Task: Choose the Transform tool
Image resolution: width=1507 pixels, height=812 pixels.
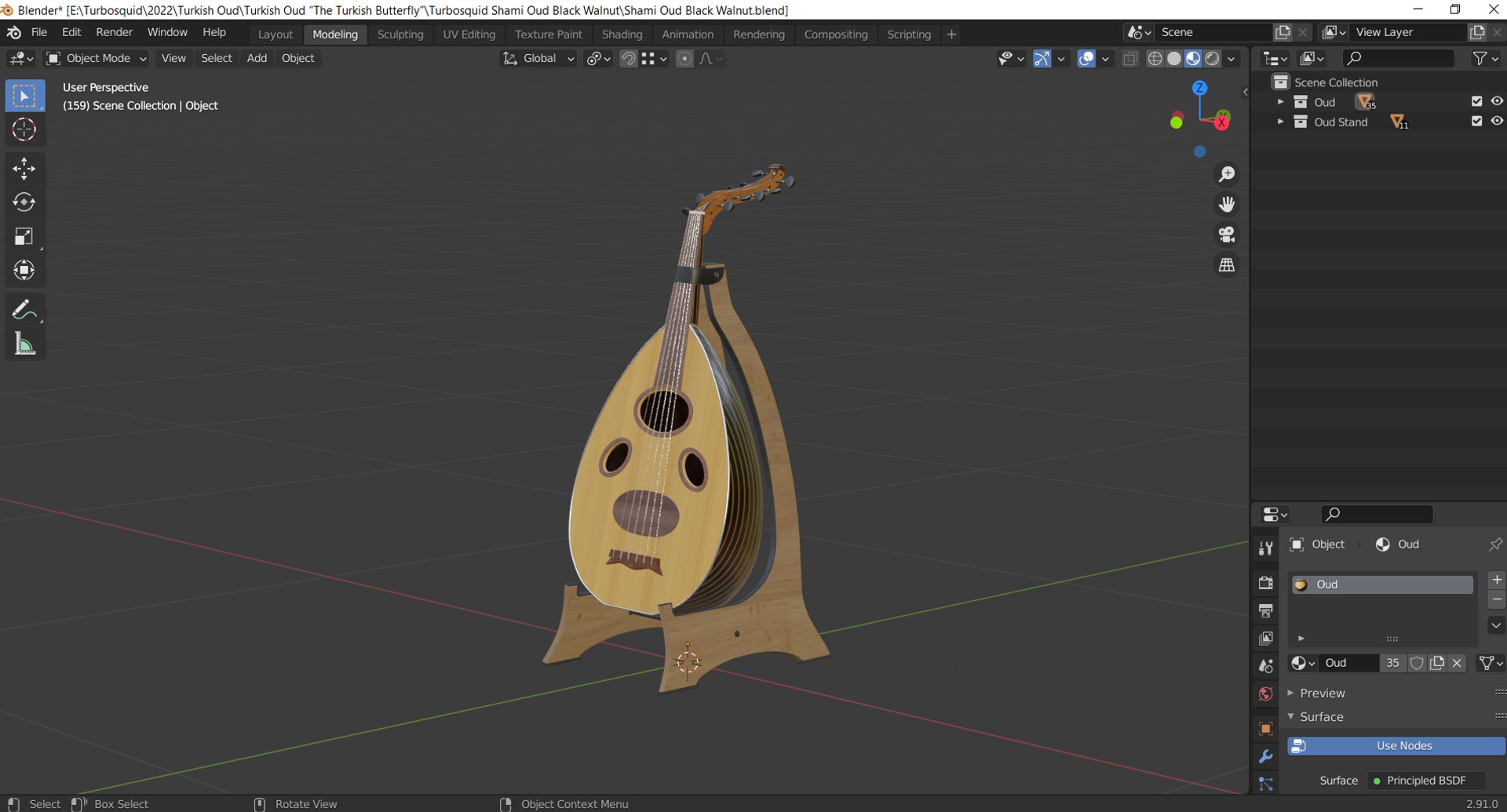Action: (x=24, y=271)
